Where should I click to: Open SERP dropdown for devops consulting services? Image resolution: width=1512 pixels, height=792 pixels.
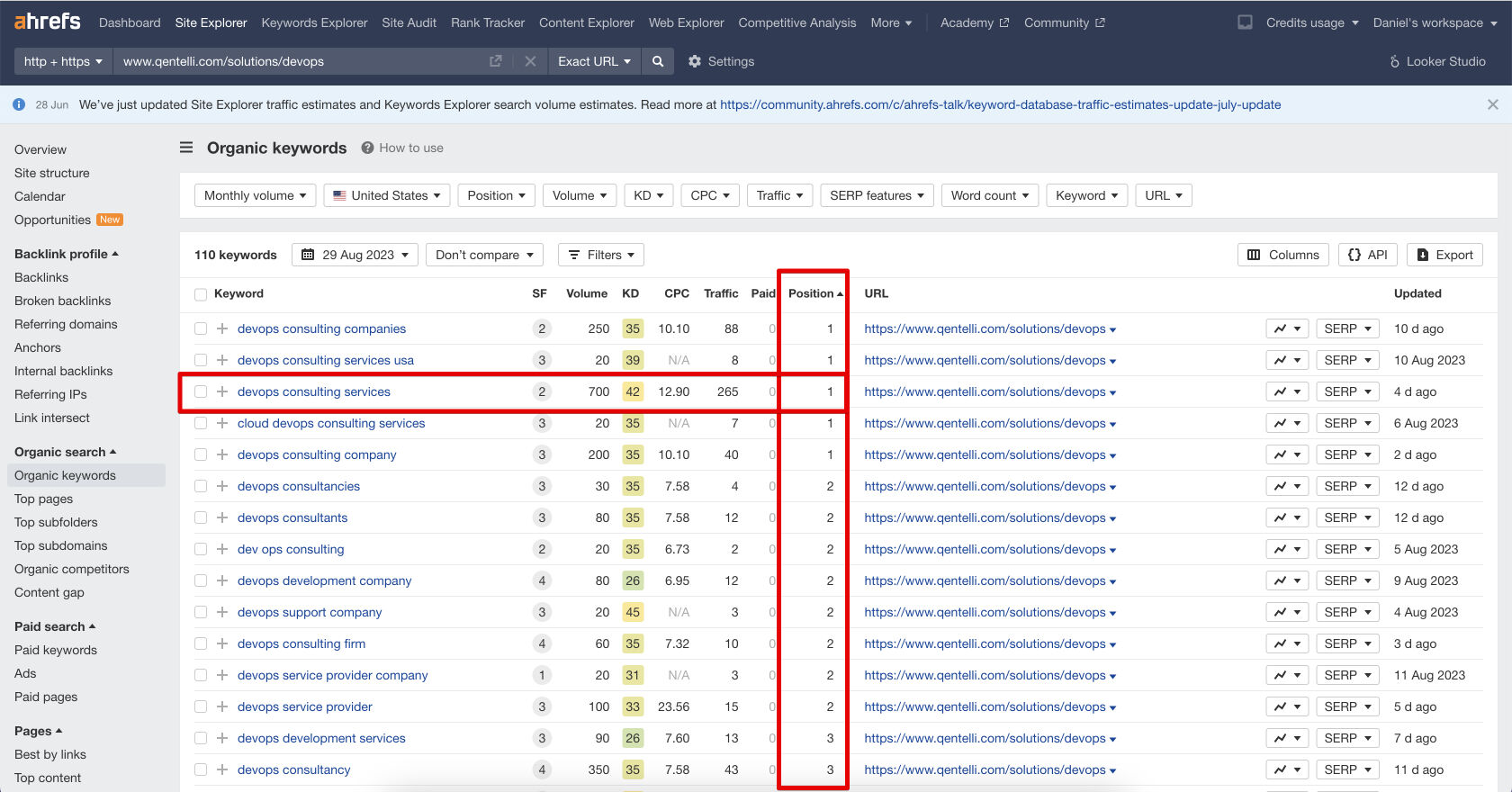click(x=1347, y=391)
